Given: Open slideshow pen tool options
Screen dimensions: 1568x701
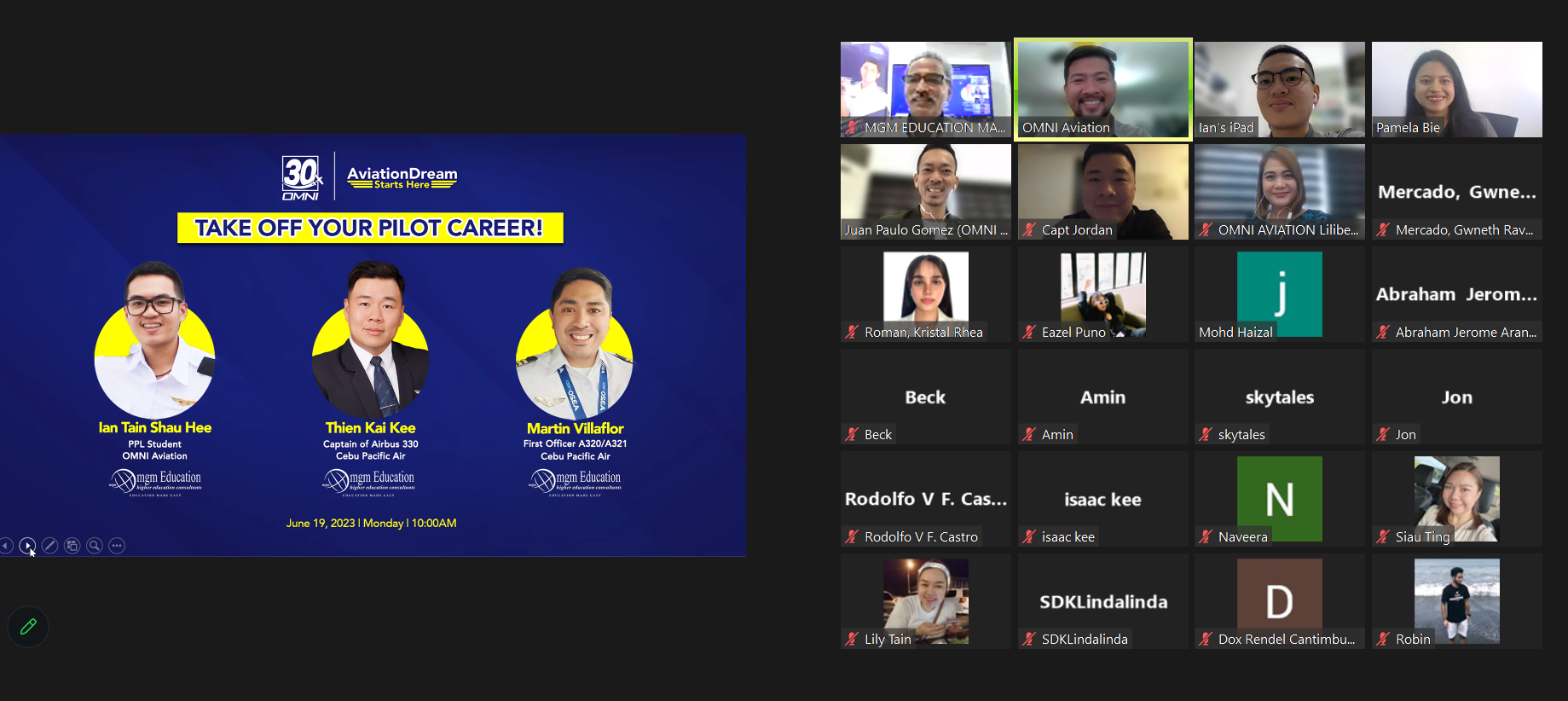Looking at the screenshot, I should click(x=50, y=546).
